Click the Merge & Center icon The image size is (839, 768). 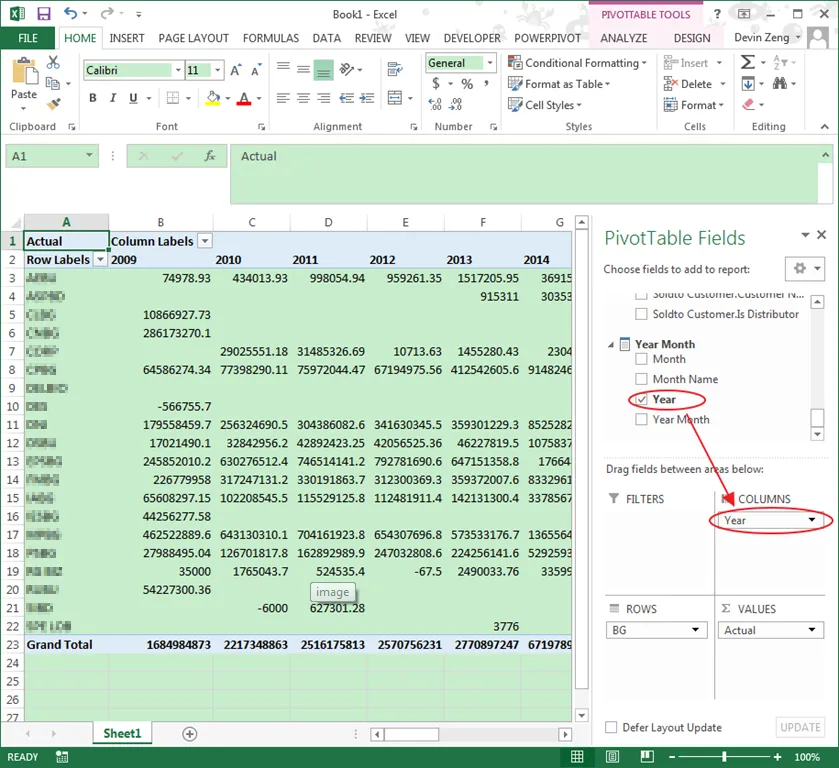395,98
